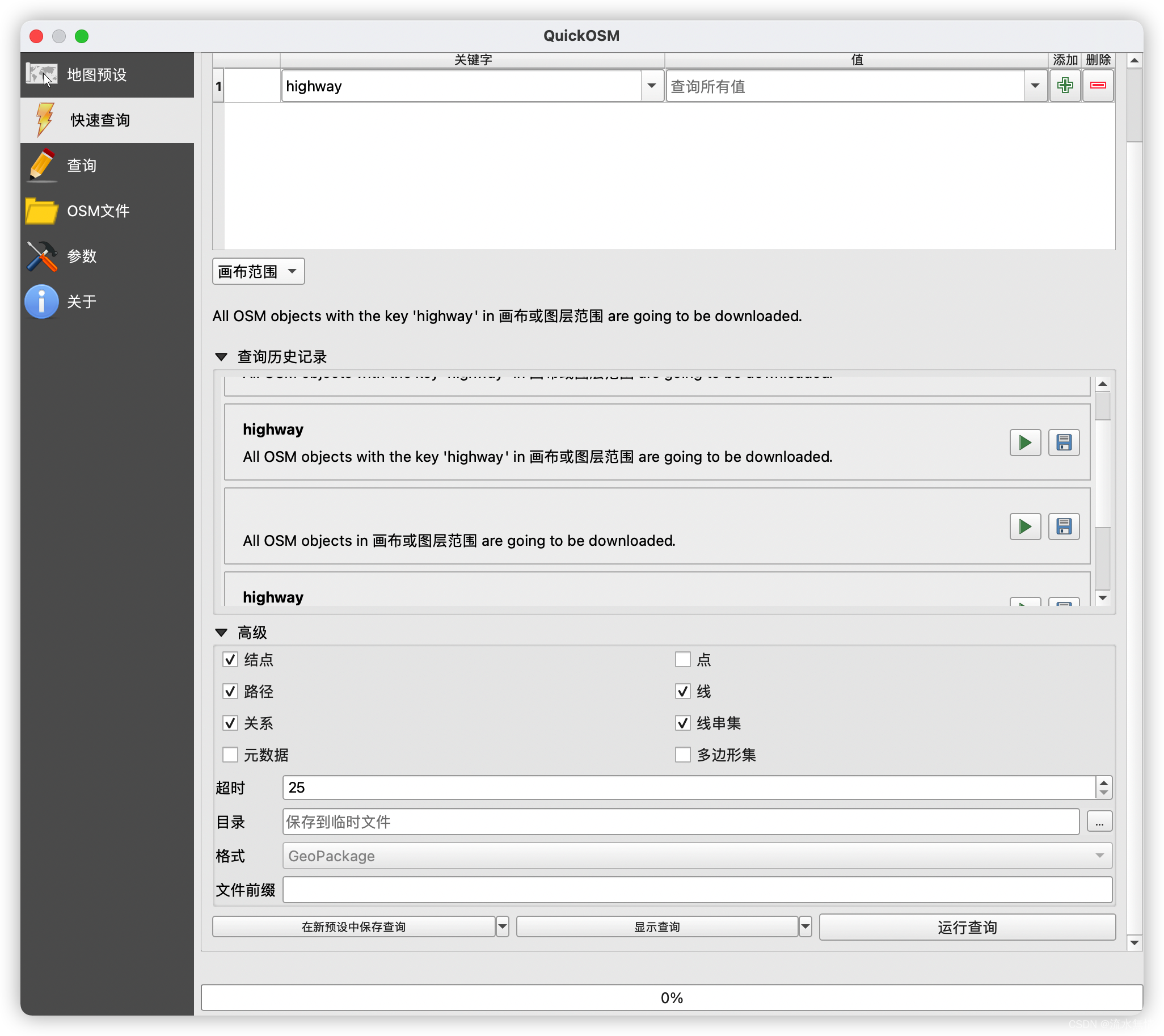The width and height of the screenshot is (1164, 1036).
Task: Switch to the 地图预设 tab
Action: point(97,75)
